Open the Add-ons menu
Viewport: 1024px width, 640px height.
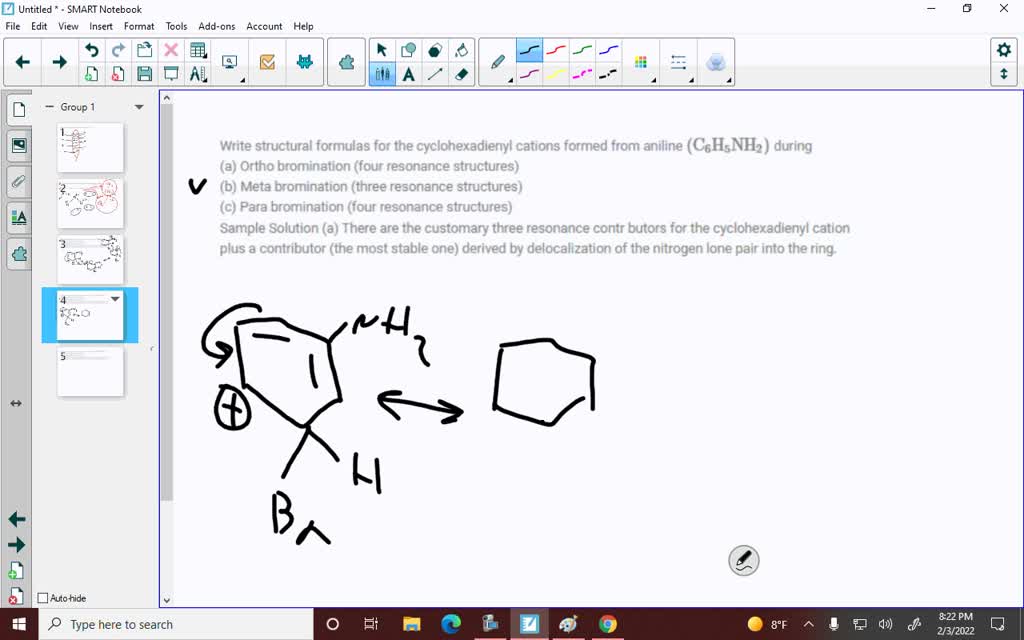click(x=216, y=26)
